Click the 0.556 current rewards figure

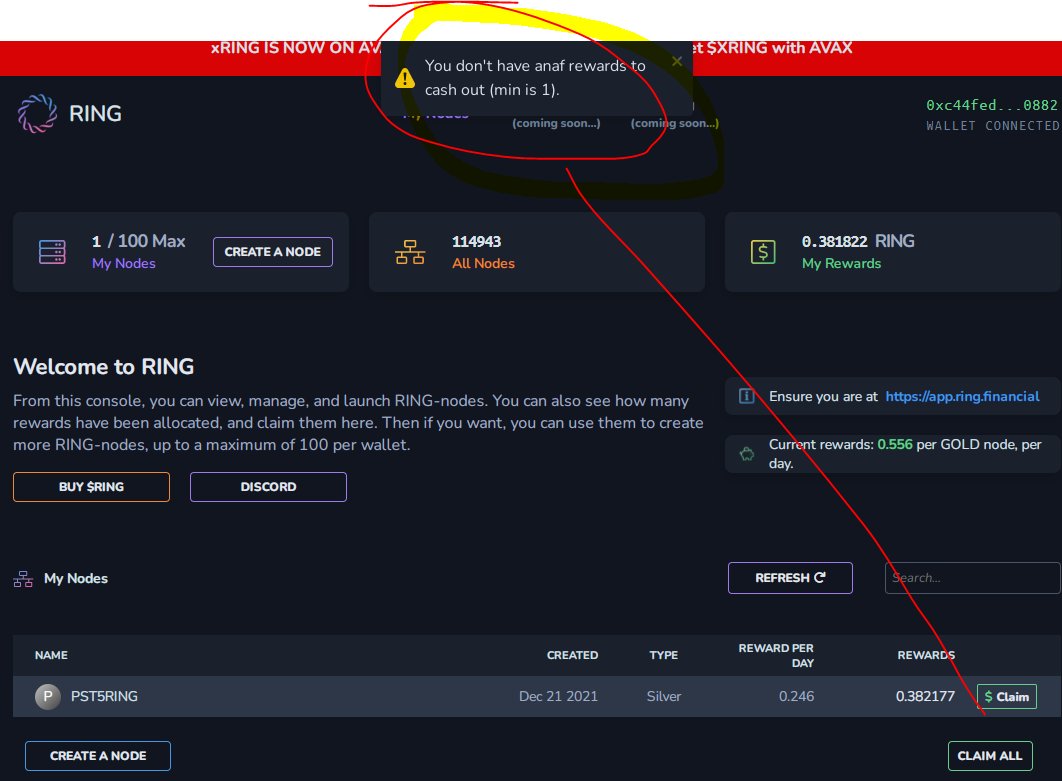(895, 444)
